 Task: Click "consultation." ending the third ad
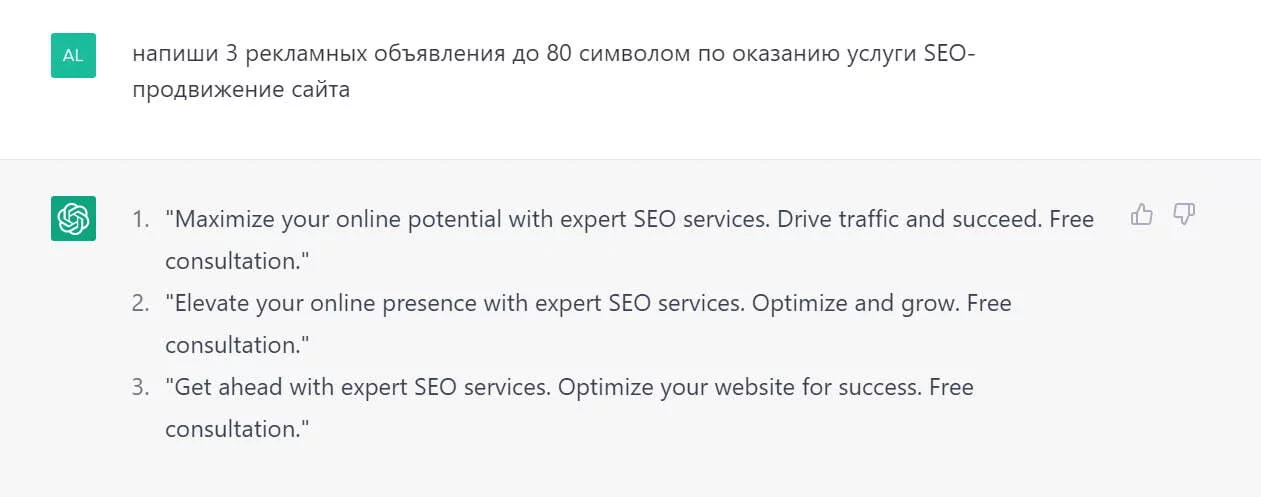[237, 429]
